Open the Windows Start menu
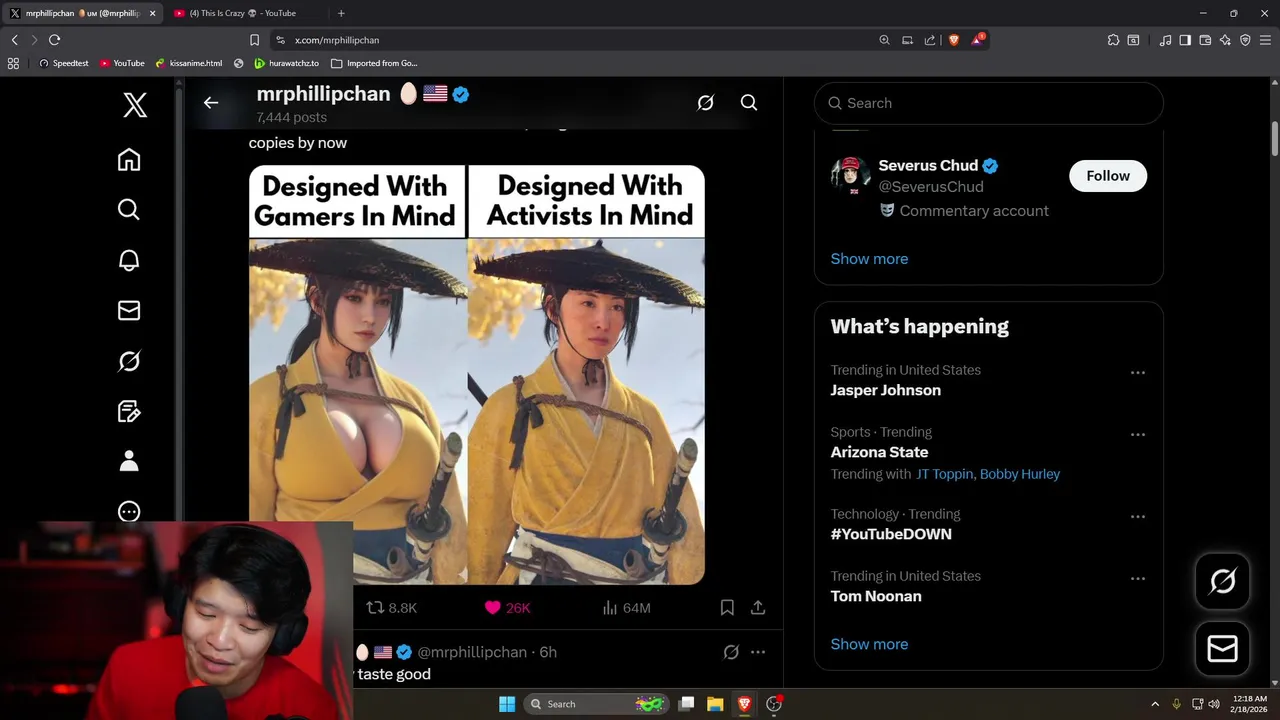 point(507,704)
